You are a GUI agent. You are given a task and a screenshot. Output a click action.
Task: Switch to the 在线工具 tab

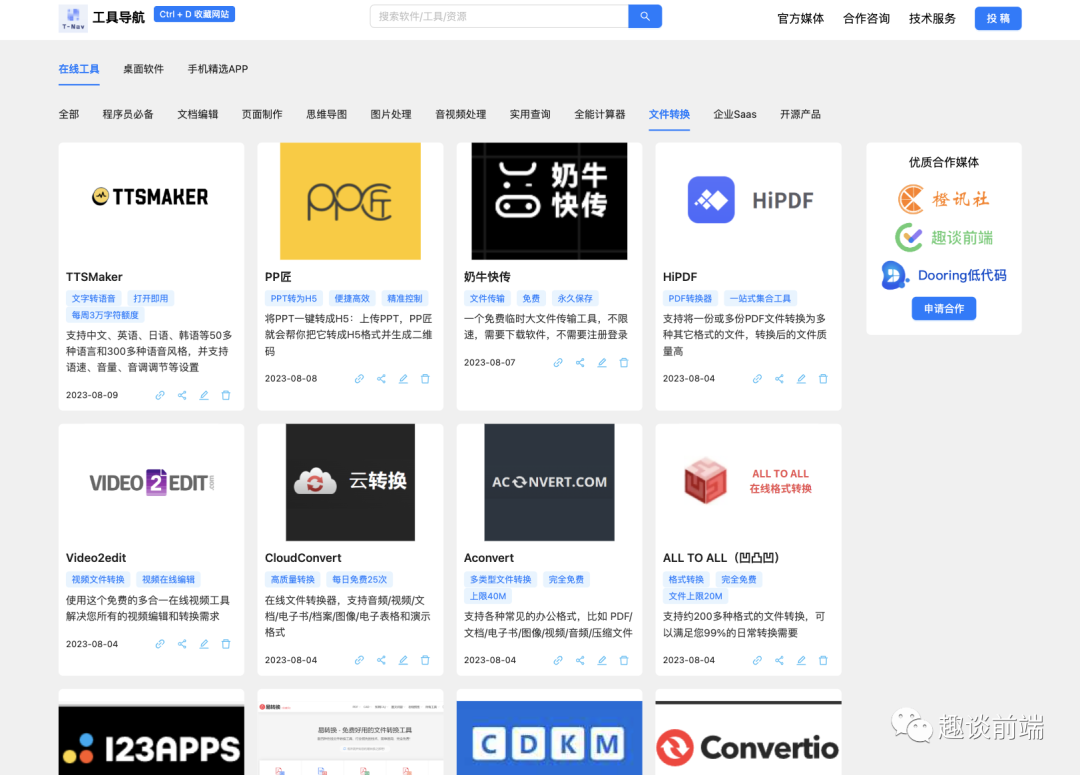click(x=79, y=69)
